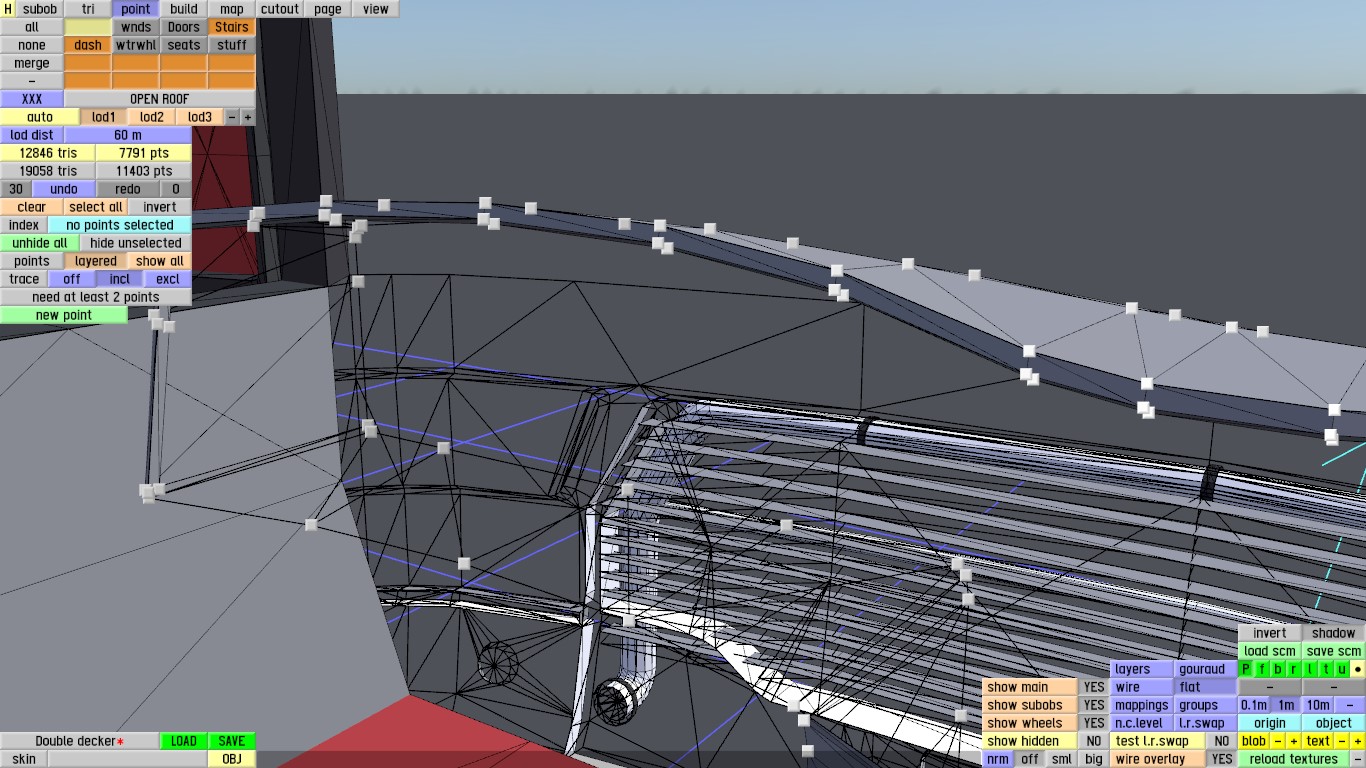The height and width of the screenshot is (768, 1366).
Task: Click the 'save scm' button
Action: click(x=1334, y=651)
